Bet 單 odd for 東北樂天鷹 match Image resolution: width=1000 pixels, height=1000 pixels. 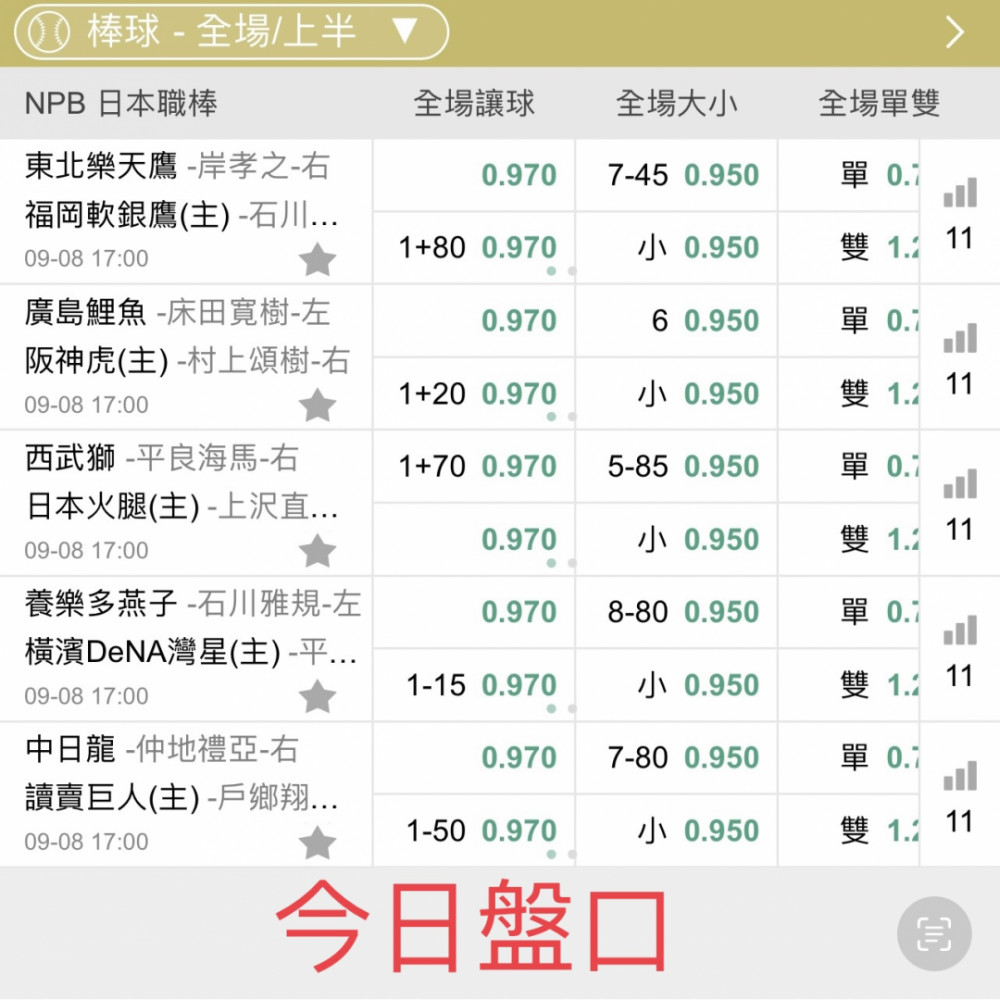click(849, 175)
